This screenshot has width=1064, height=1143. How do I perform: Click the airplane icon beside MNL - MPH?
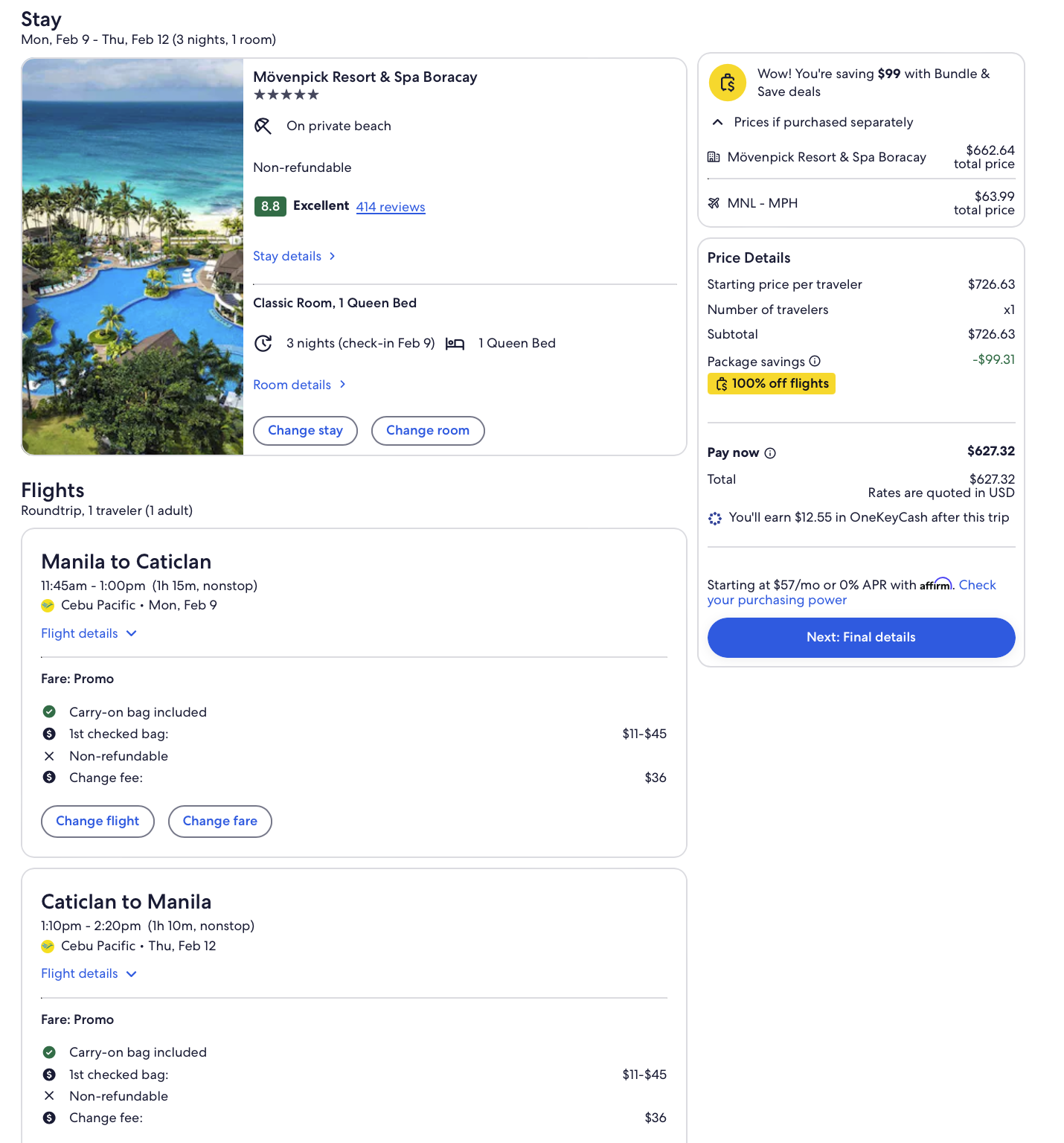coord(714,203)
